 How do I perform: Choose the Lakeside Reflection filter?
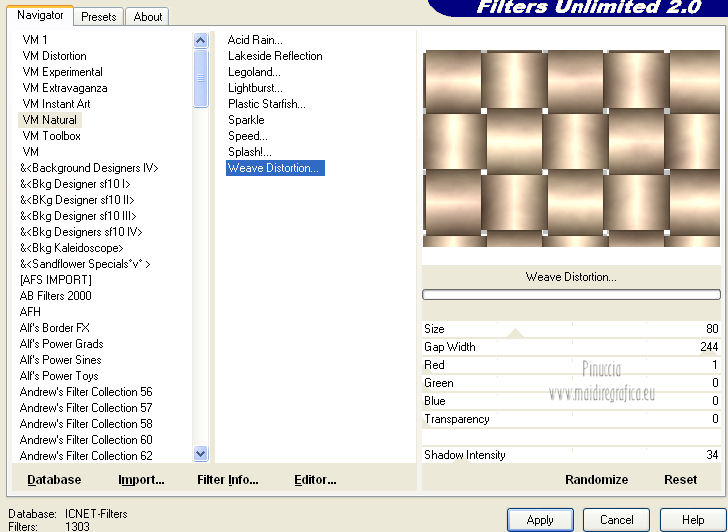(x=275, y=56)
